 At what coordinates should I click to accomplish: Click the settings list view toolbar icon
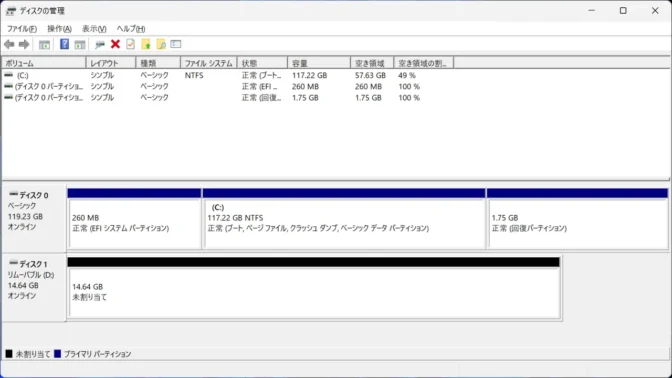(176, 44)
